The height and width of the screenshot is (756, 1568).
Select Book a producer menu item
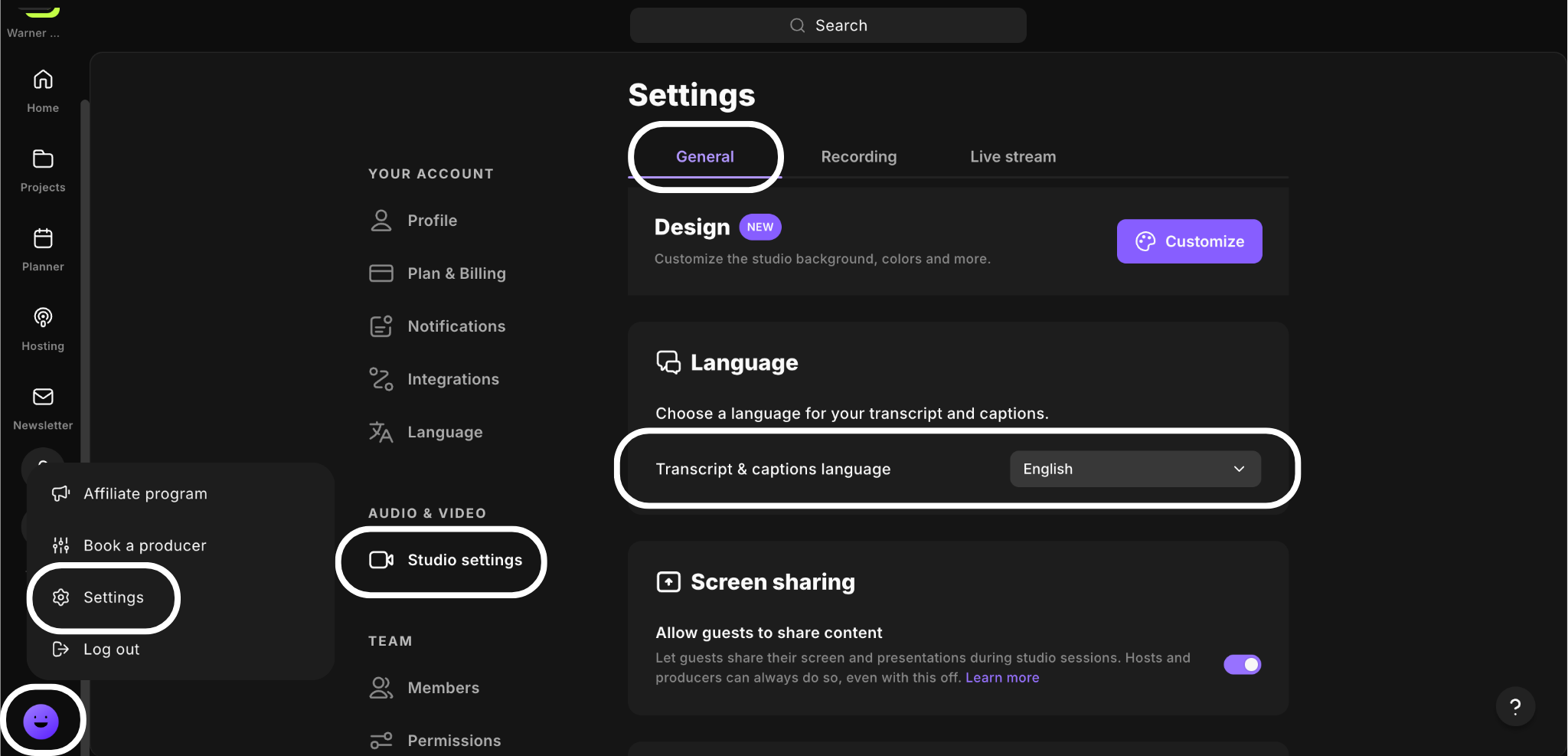145,545
